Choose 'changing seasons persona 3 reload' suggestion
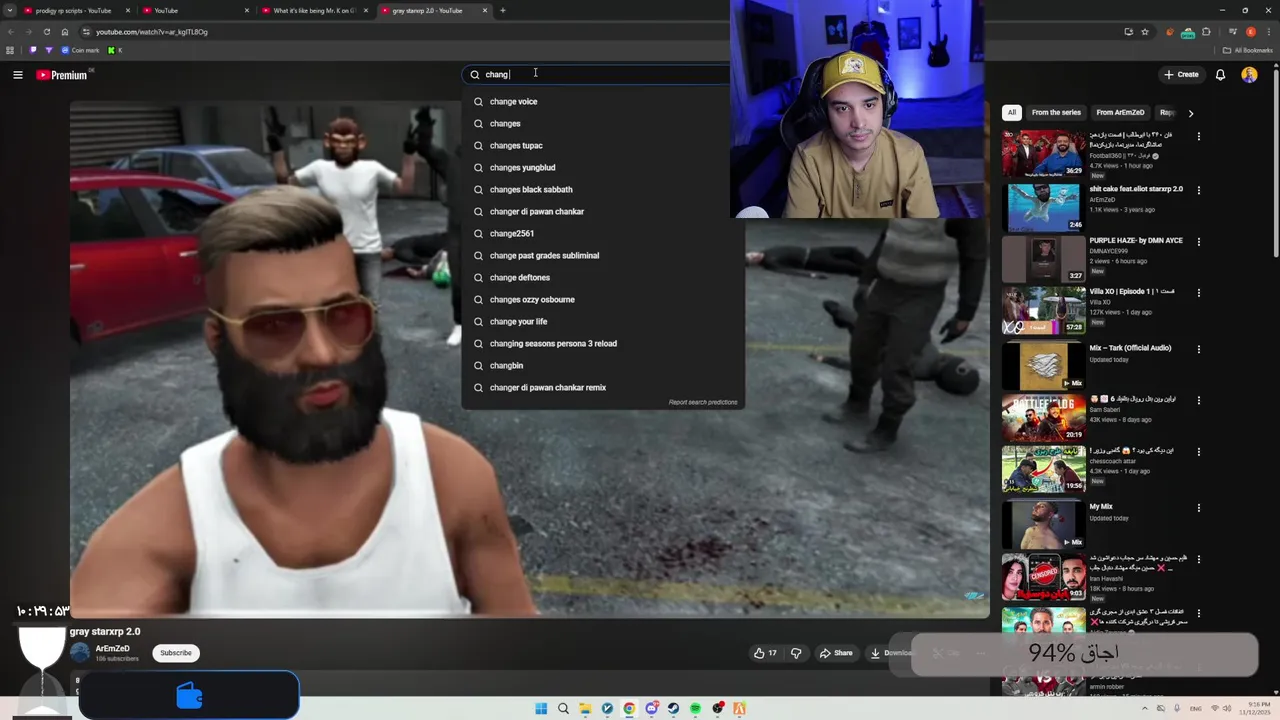The width and height of the screenshot is (1280, 720). pos(602,344)
